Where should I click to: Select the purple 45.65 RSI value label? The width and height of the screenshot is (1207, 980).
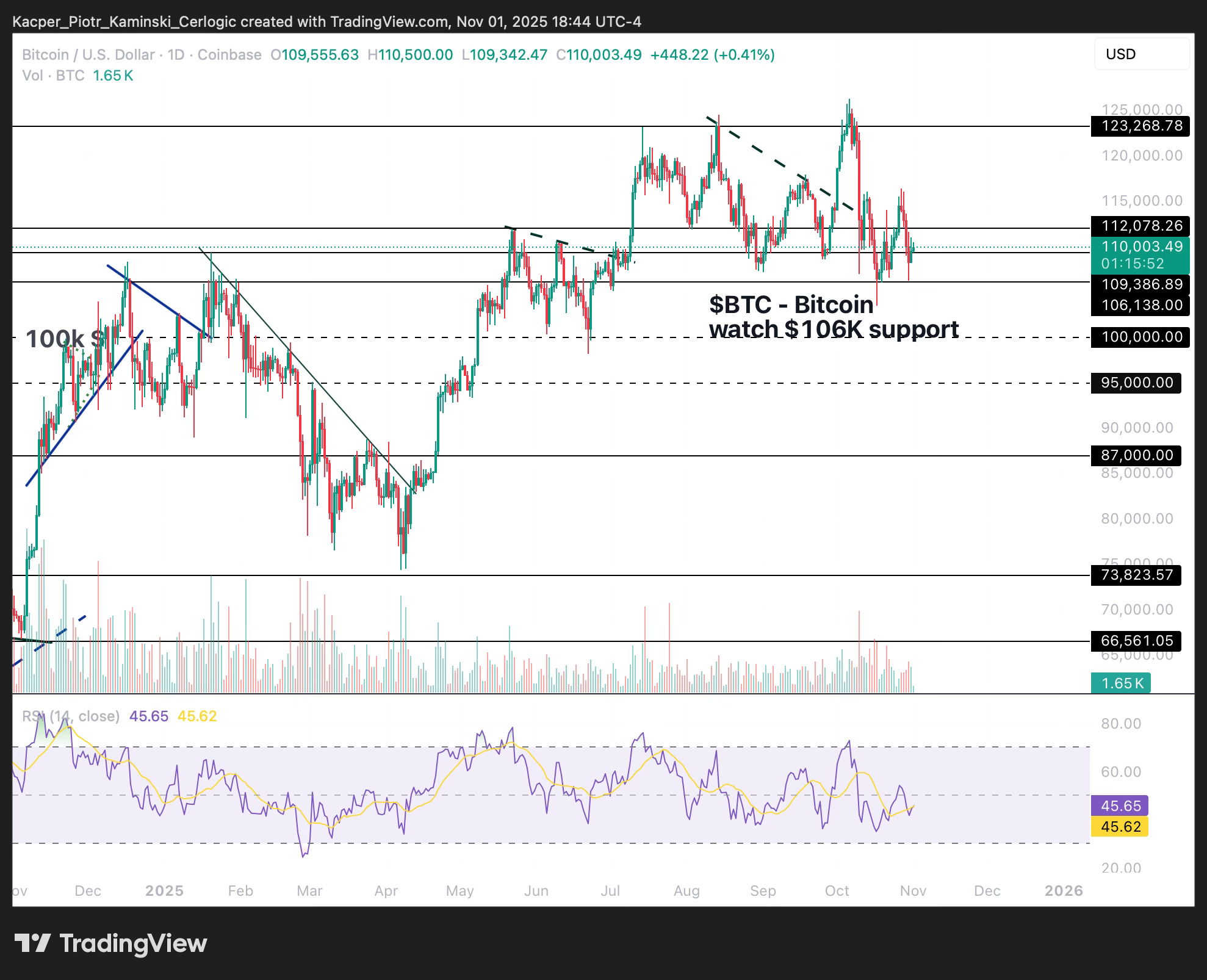coord(1120,805)
